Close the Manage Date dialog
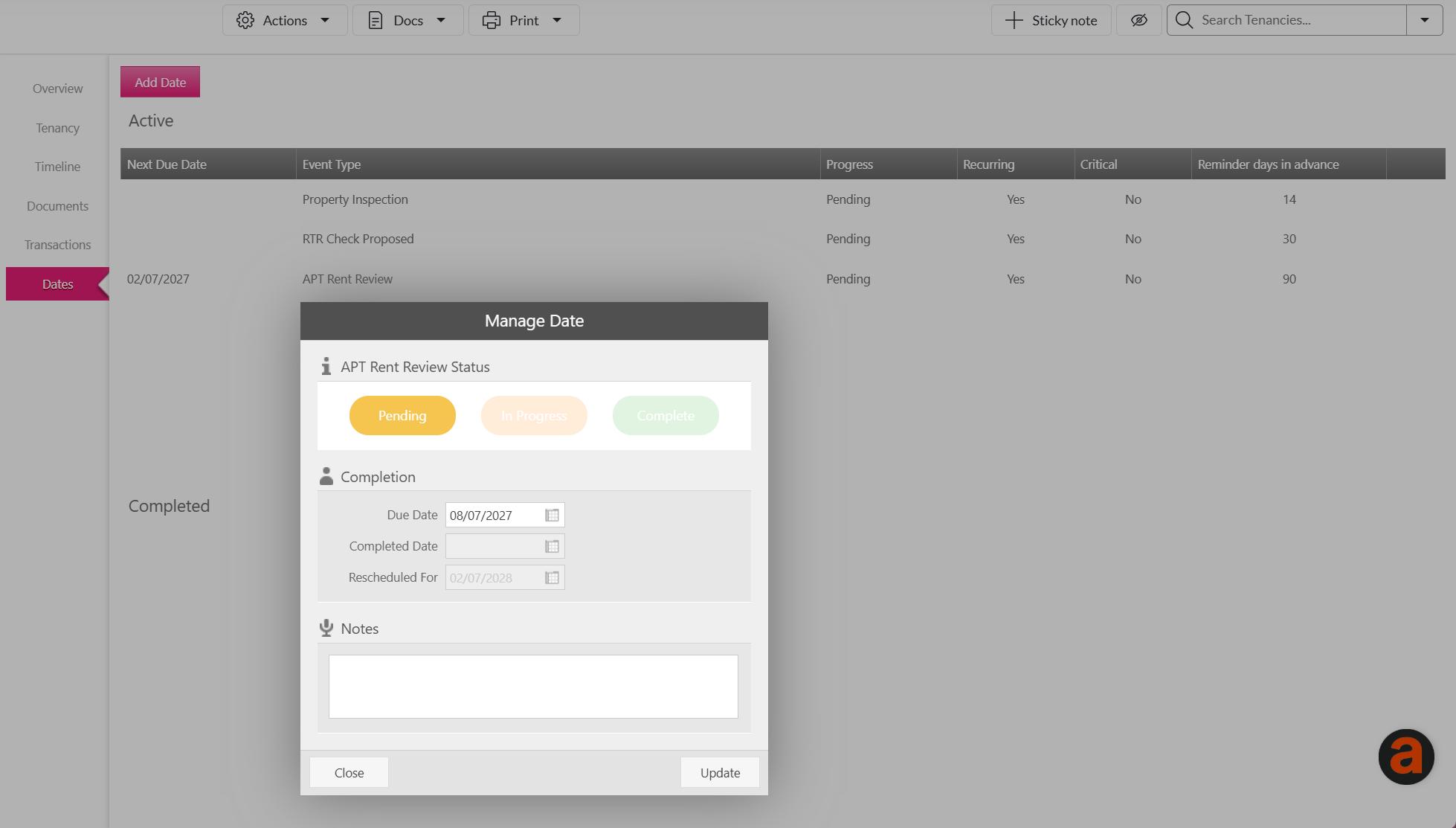1456x828 pixels. tap(349, 772)
